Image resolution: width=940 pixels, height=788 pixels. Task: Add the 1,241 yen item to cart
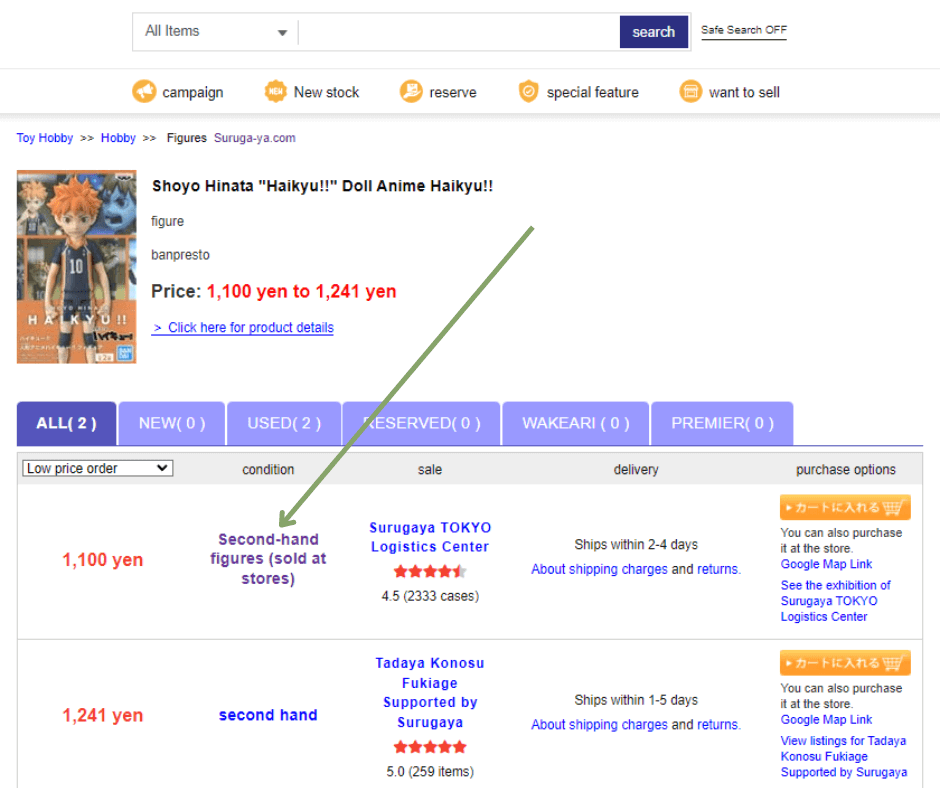click(x=845, y=663)
